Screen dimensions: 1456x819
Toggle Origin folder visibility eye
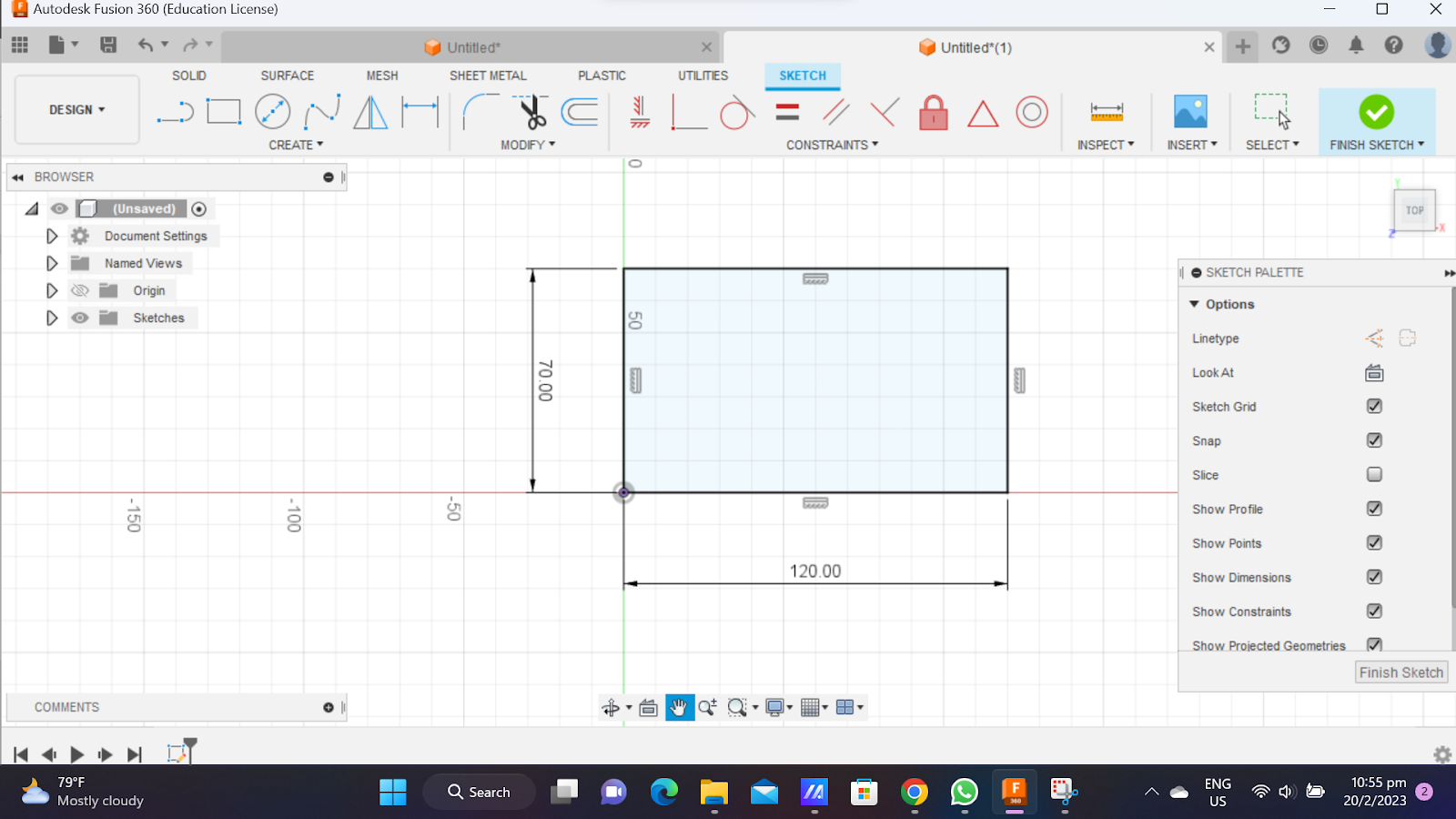click(x=80, y=290)
